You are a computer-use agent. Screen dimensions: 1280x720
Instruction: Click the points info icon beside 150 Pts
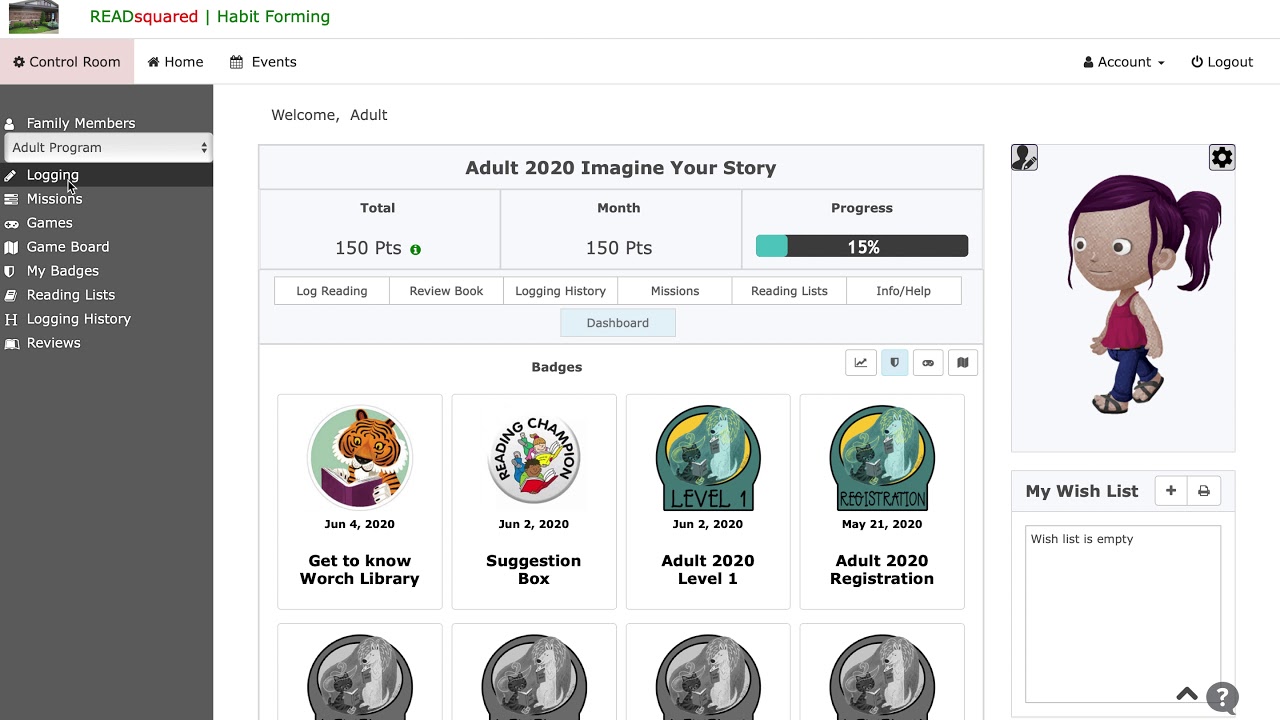point(415,249)
